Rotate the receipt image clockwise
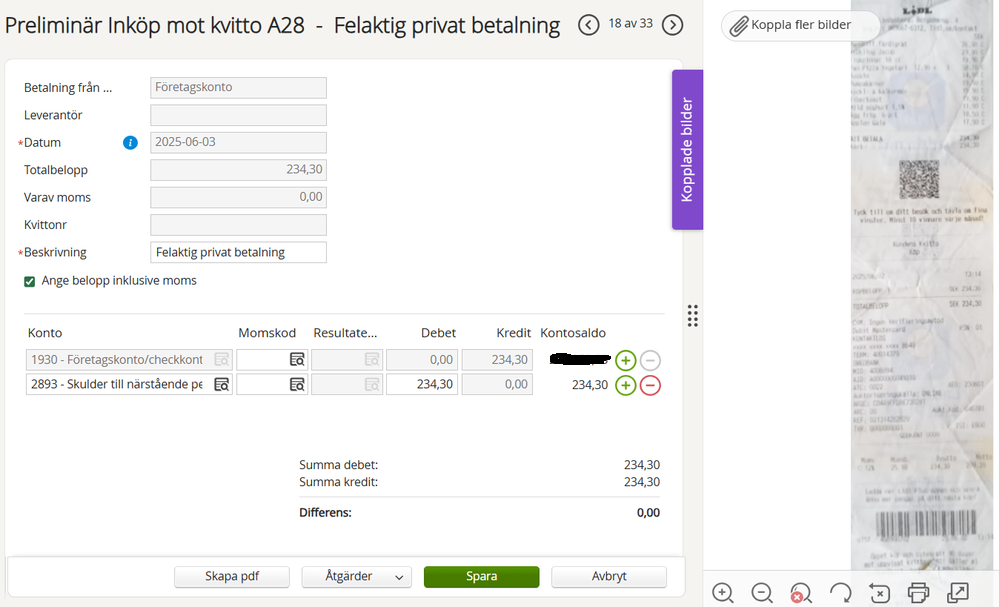This screenshot has height=607, width=999. (840, 593)
